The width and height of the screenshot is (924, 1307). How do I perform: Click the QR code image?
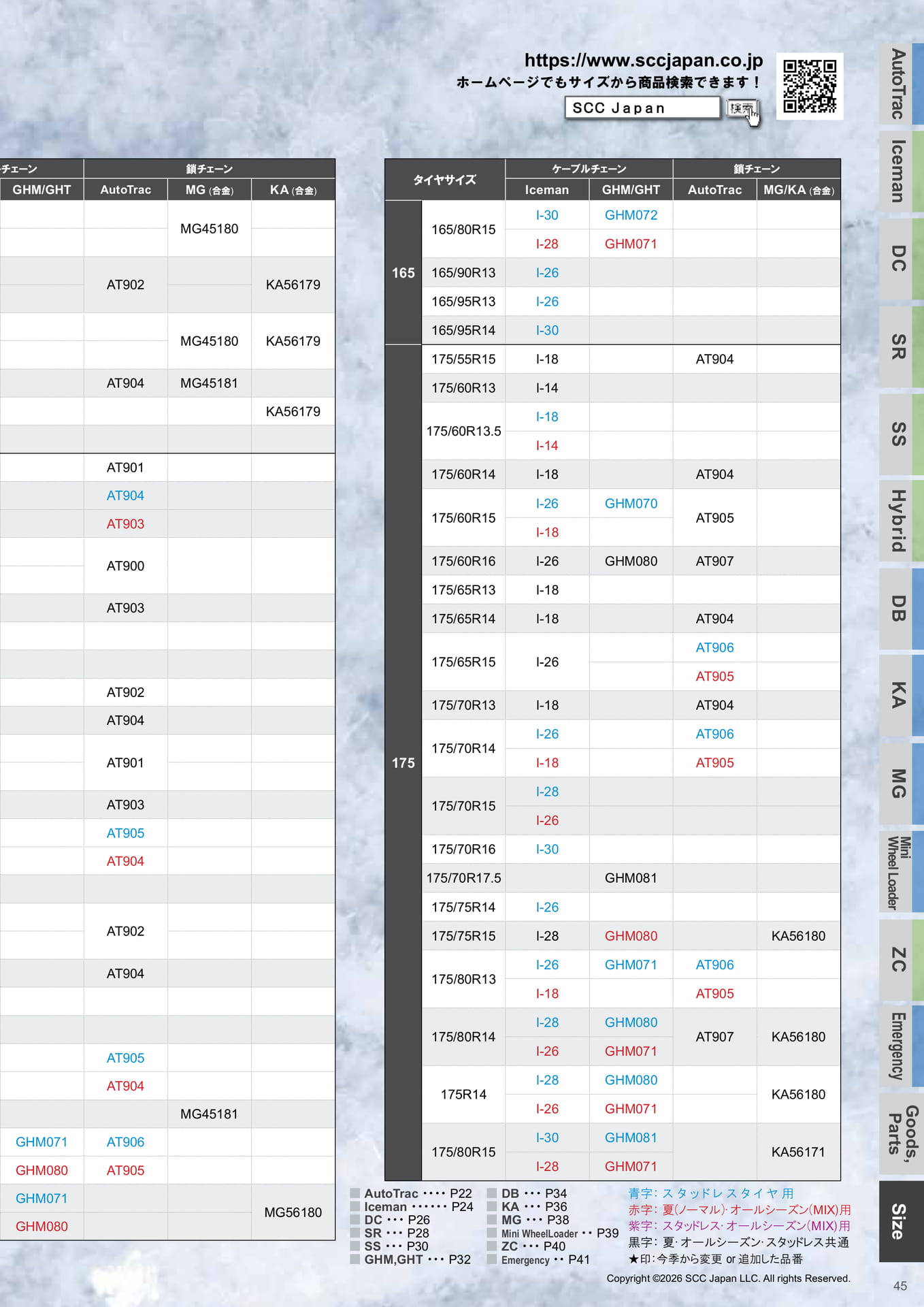(810, 86)
